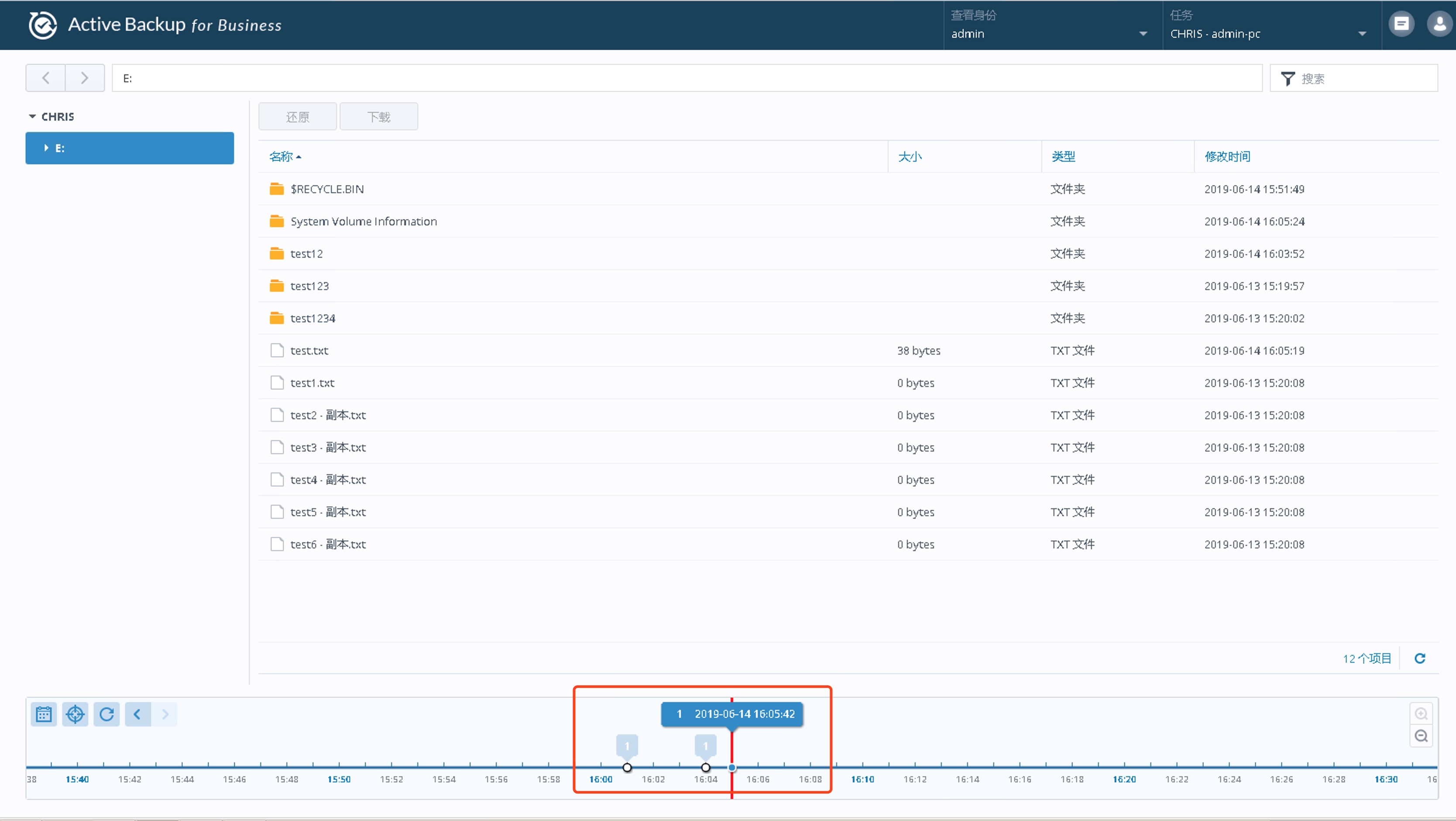The image size is (1456, 821).
Task: Open the task list icon in header
Action: point(1401,24)
